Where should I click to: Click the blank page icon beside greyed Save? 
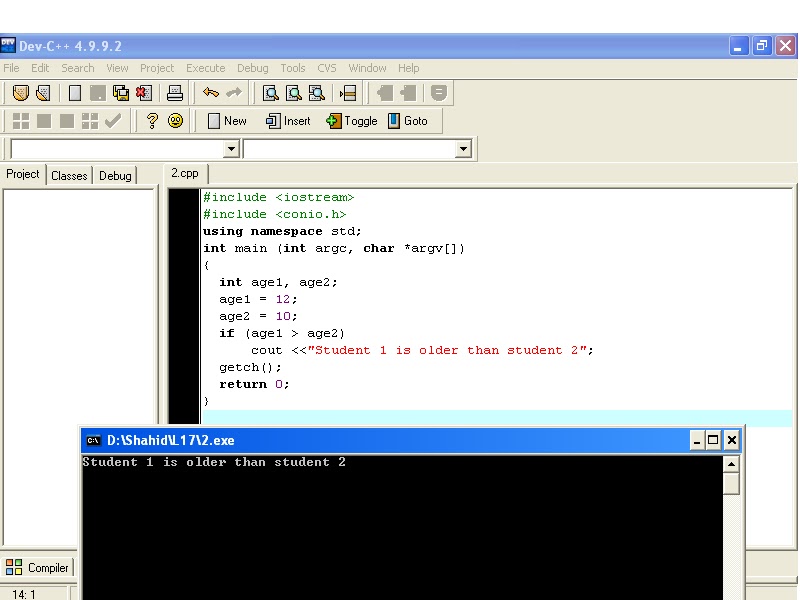(75, 93)
